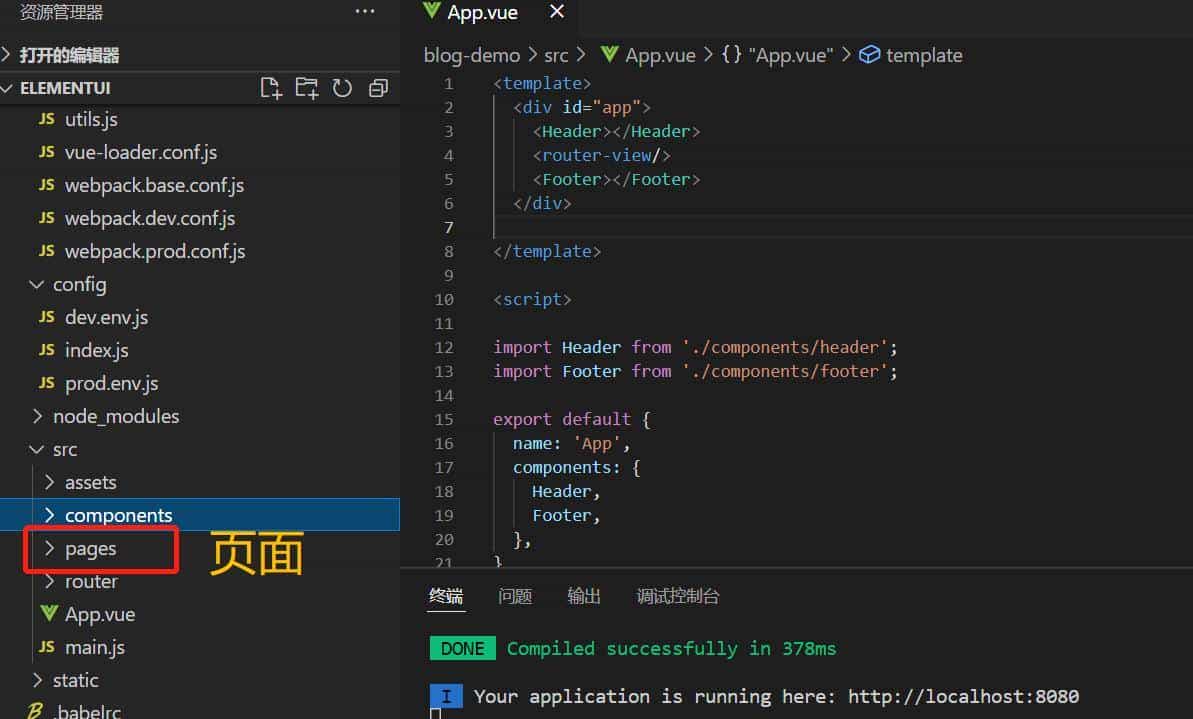Refresh the explorer file tree
Image resolution: width=1193 pixels, height=719 pixels.
[342, 88]
